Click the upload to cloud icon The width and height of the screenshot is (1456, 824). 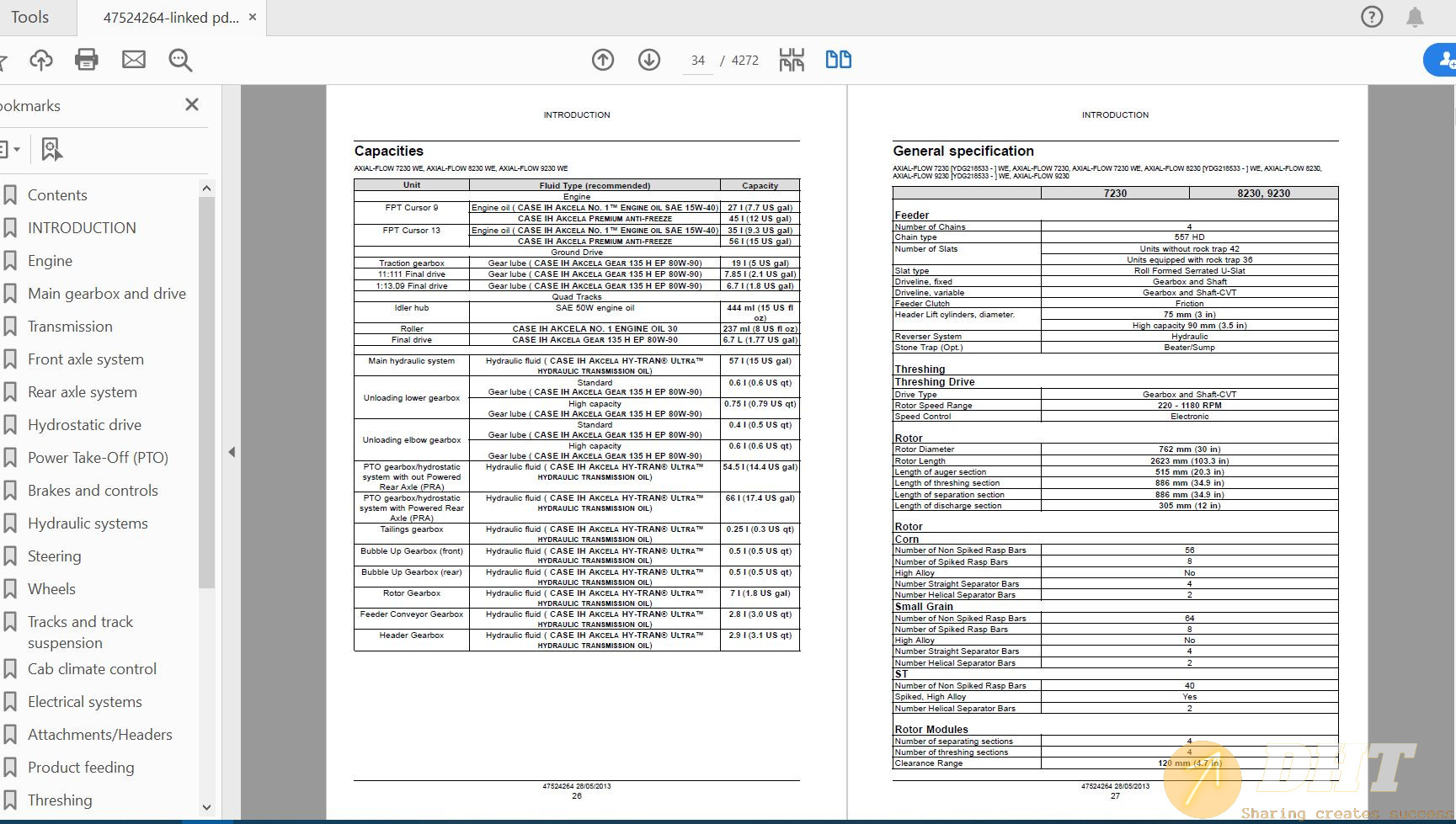tap(40, 60)
